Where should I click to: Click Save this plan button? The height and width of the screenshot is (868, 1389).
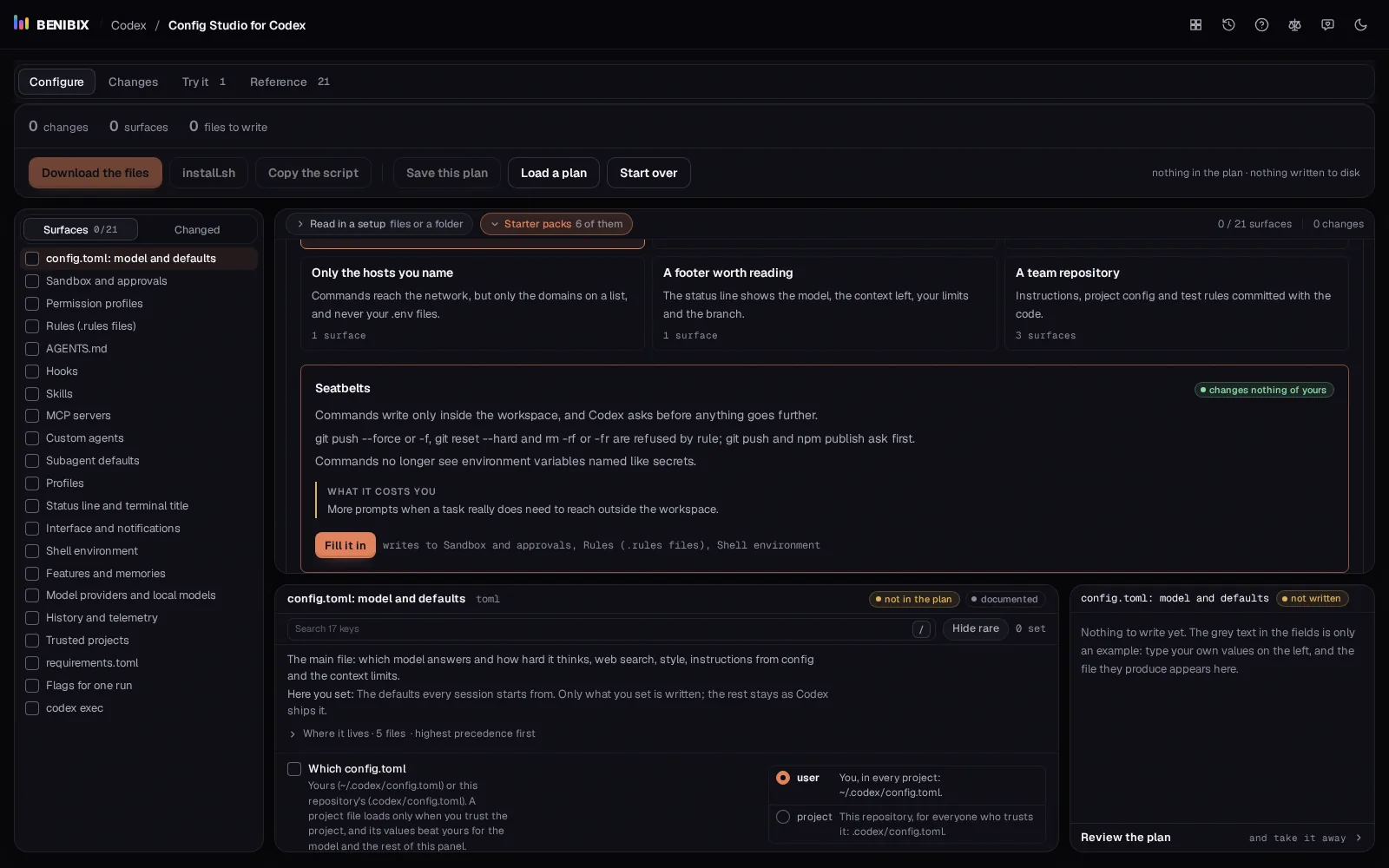(447, 173)
